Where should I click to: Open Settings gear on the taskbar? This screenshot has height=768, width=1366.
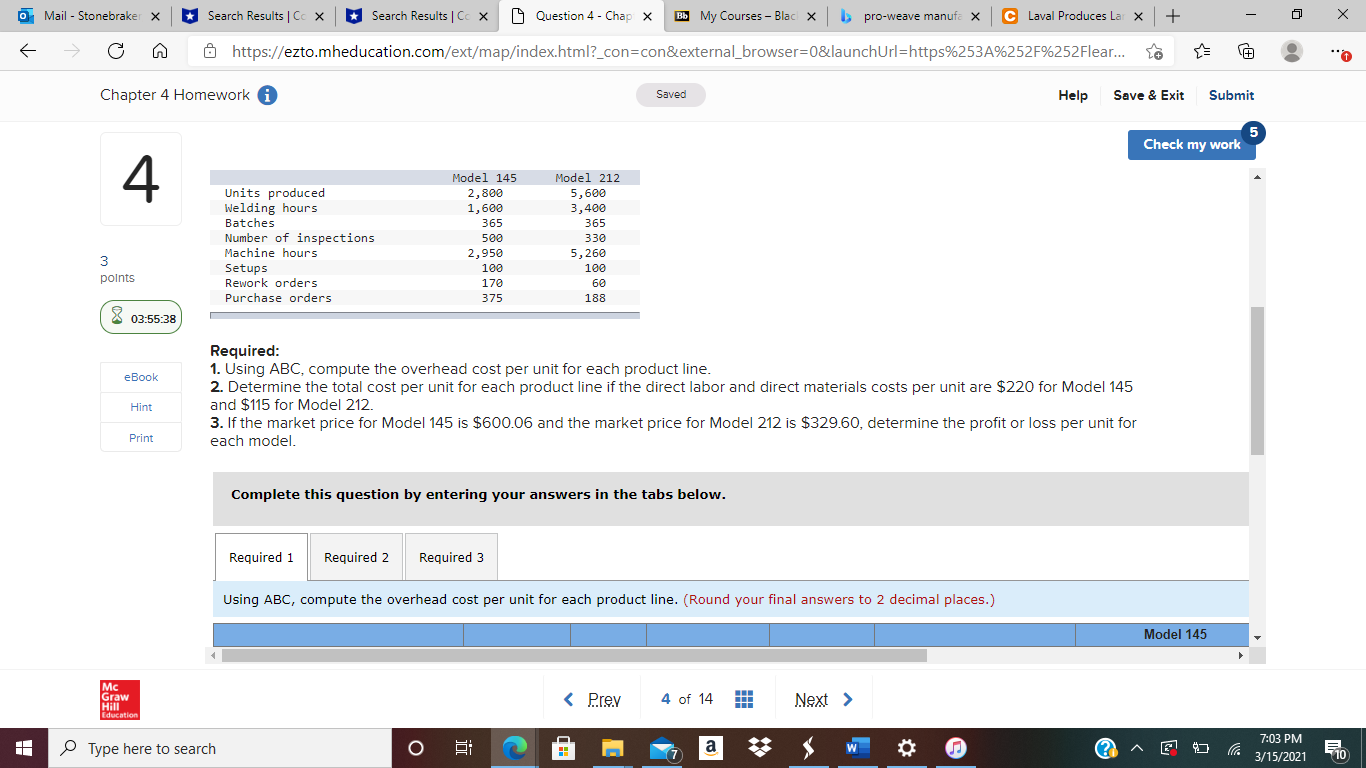pyautogui.click(x=906, y=748)
